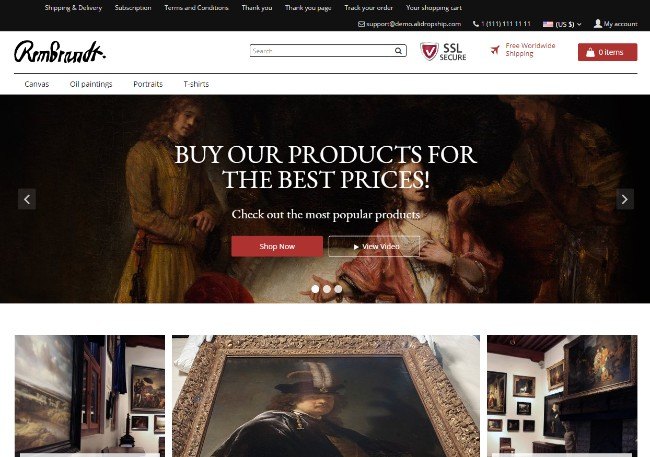Advance to next banner slide arrow

(625, 199)
